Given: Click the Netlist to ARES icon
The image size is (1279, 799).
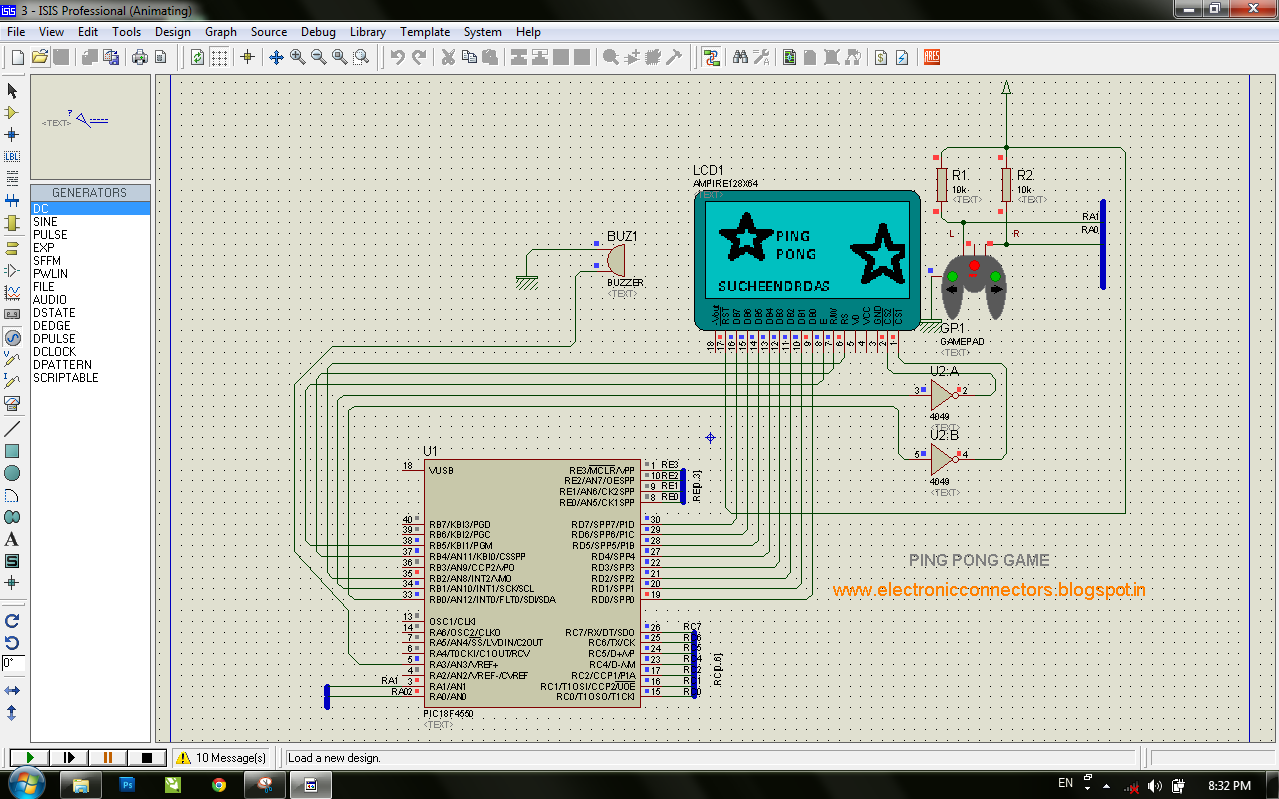Looking at the screenshot, I should tap(931, 57).
